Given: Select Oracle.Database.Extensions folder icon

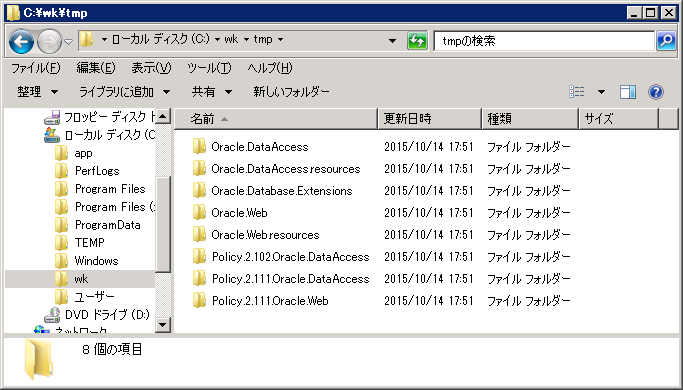Looking at the screenshot, I should coord(199,190).
